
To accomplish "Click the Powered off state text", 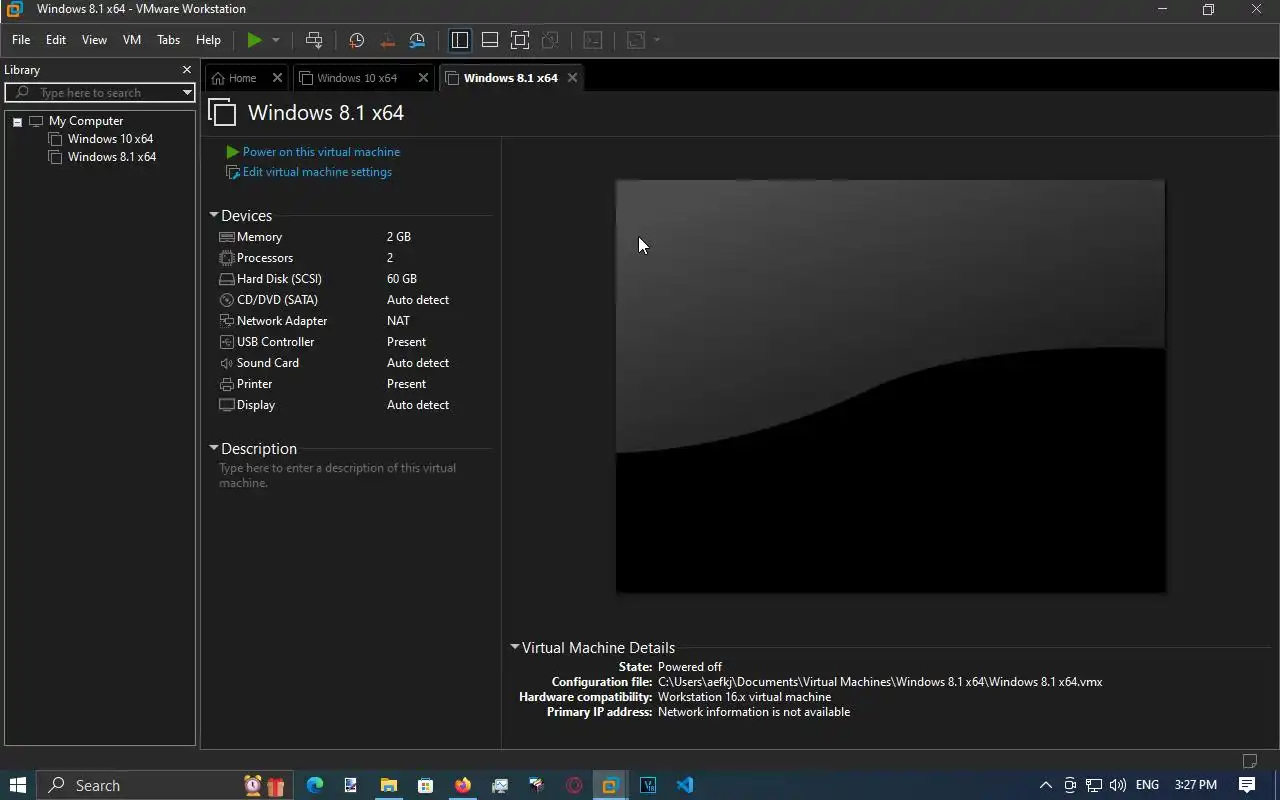I will (690, 667).
